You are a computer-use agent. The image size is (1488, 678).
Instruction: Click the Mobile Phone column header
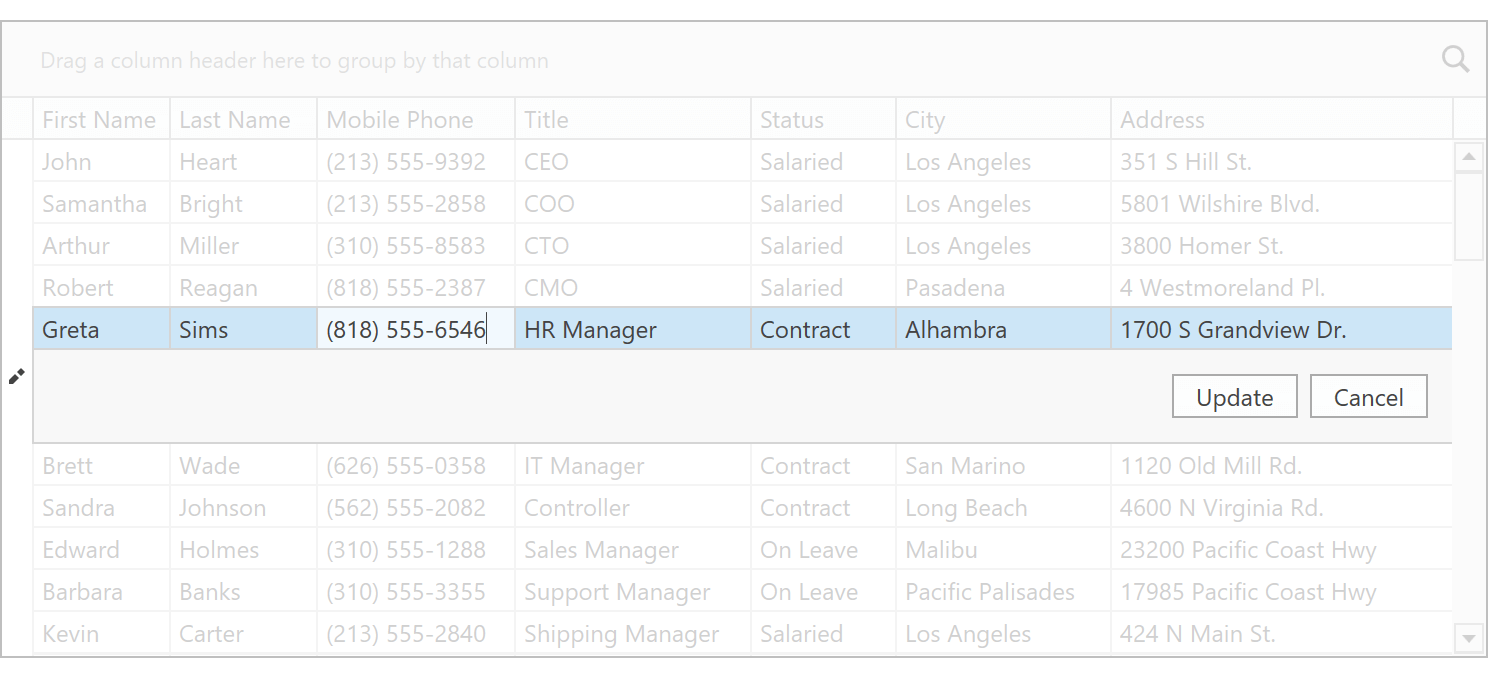click(x=400, y=120)
